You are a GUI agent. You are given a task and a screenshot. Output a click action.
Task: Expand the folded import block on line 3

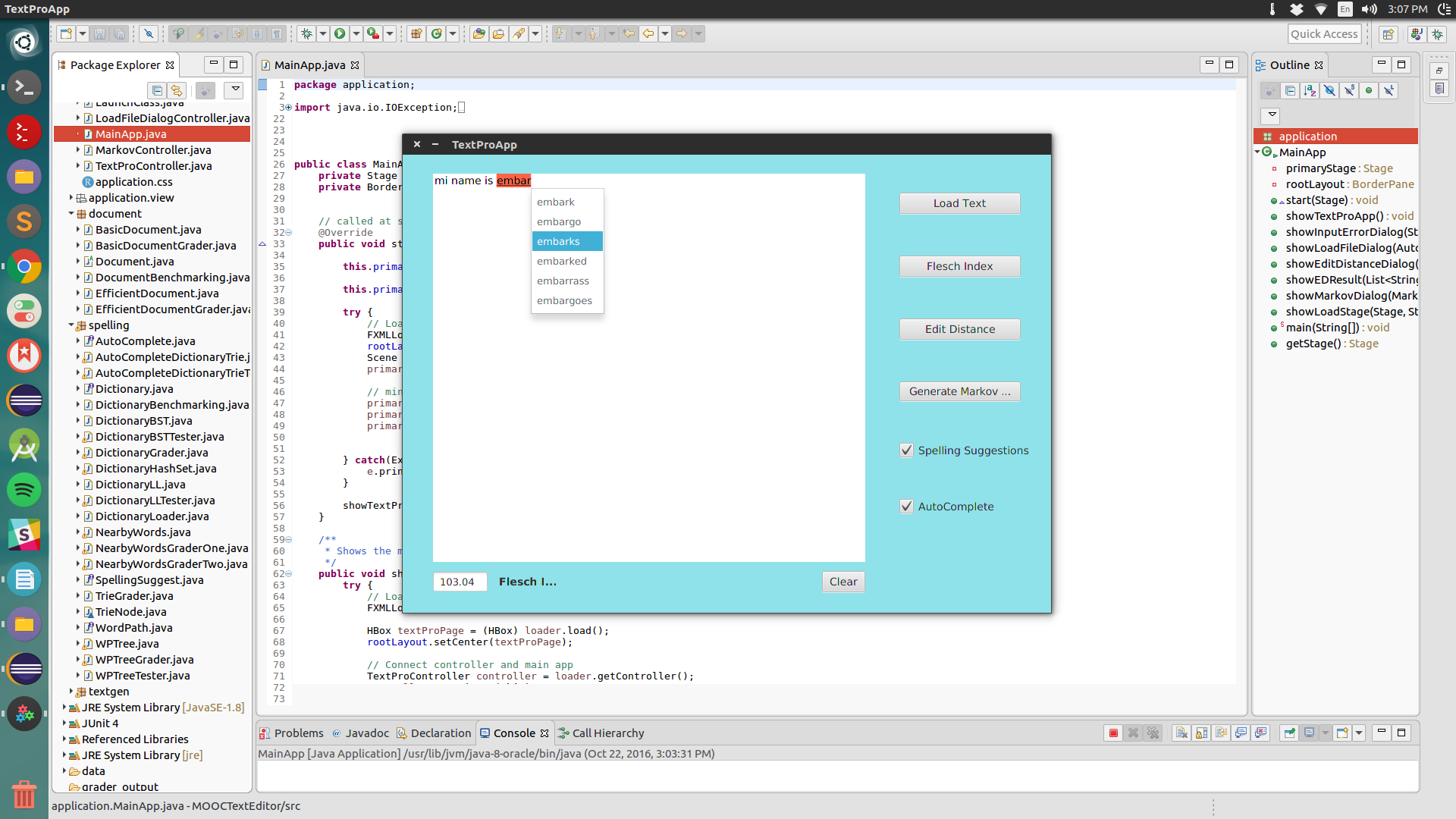[288, 108]
